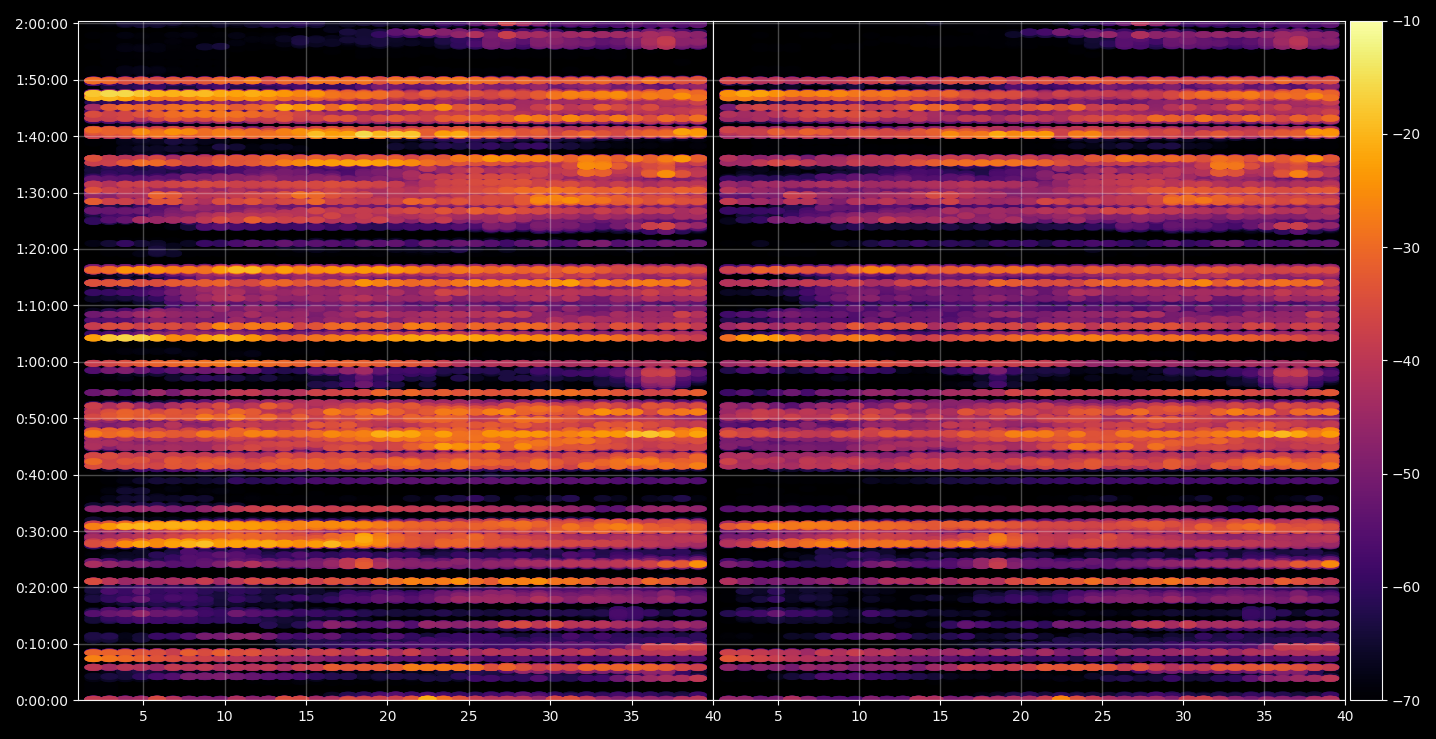
Task: Select x-axis tick 10 of left heatmap
Action: click(224, 716)
